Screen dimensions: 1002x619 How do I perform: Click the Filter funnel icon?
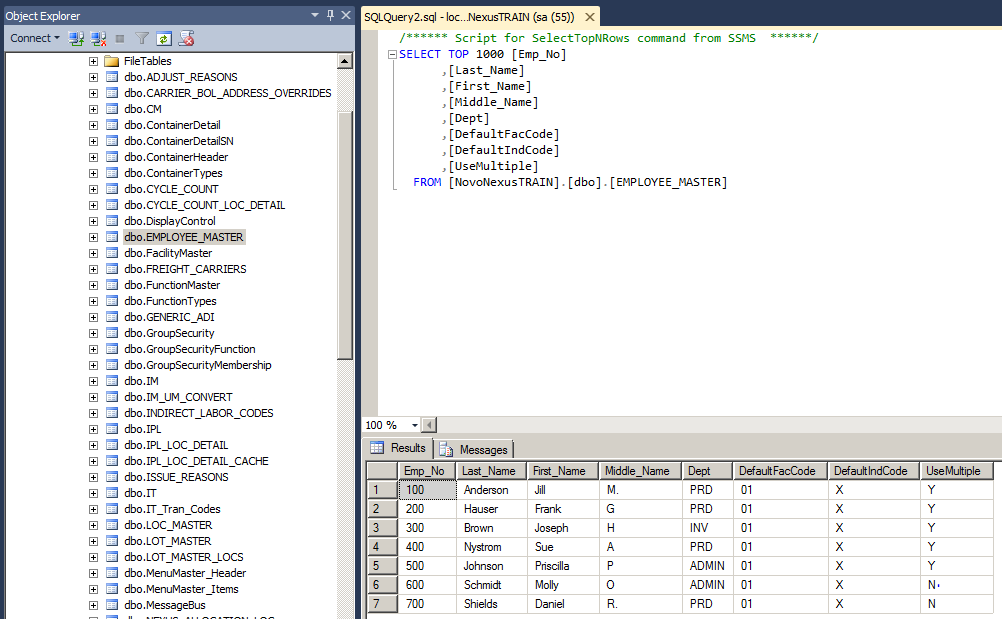click(x=142, y=38)
